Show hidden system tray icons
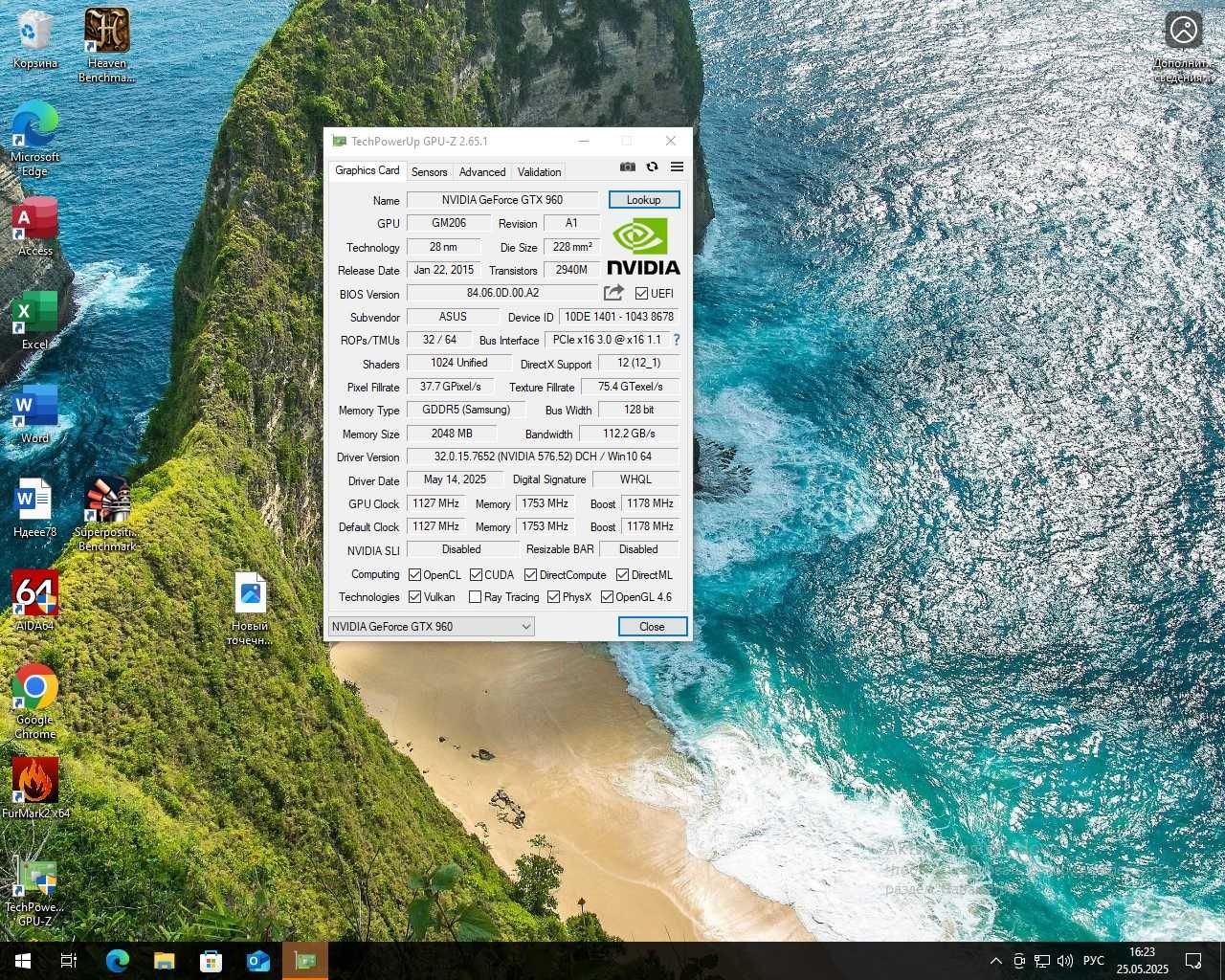The height and width of the screenshot is (980, 1225). (x=996, y=961)
